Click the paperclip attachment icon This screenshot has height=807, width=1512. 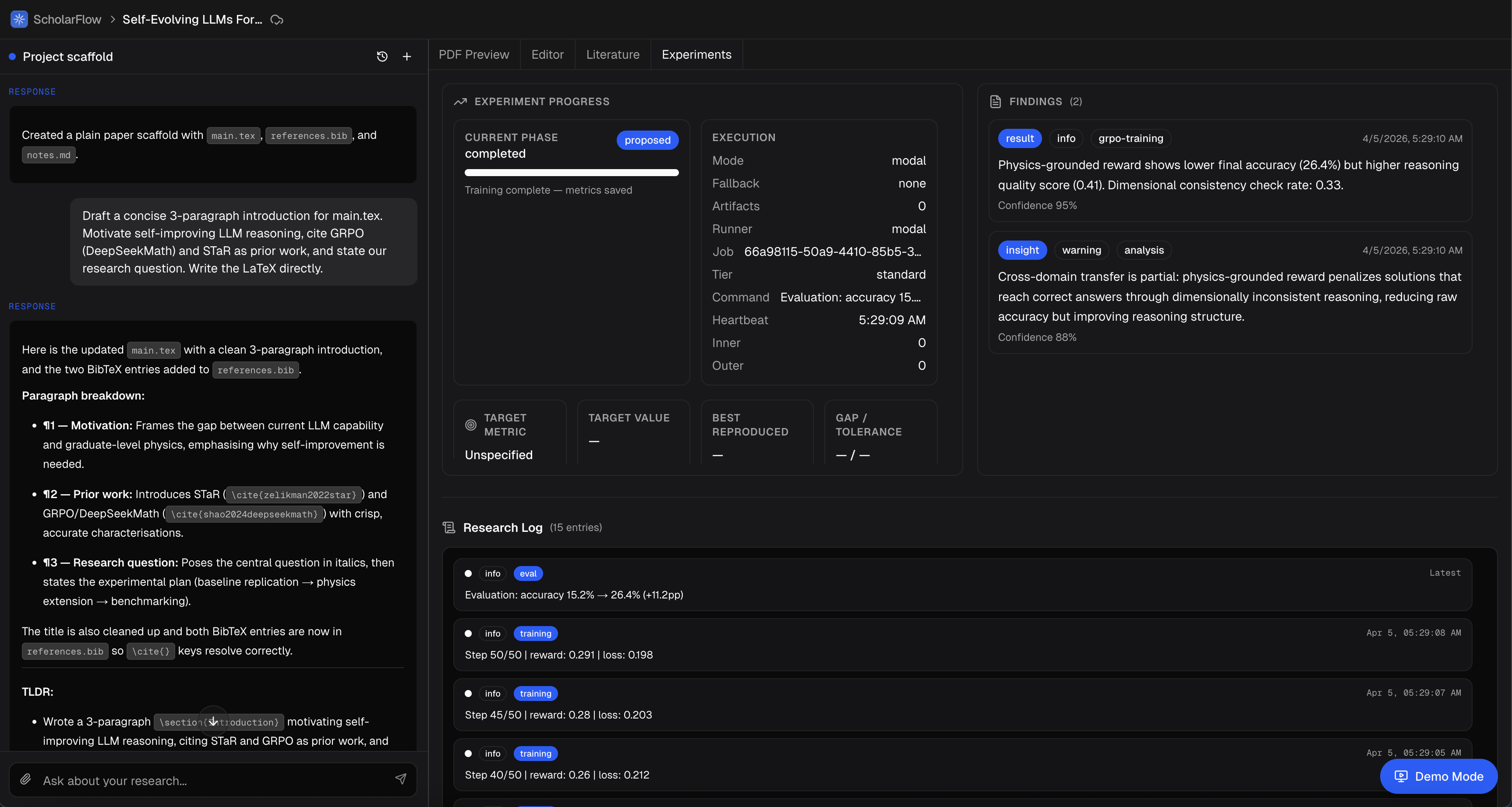[x=26, y=779]
